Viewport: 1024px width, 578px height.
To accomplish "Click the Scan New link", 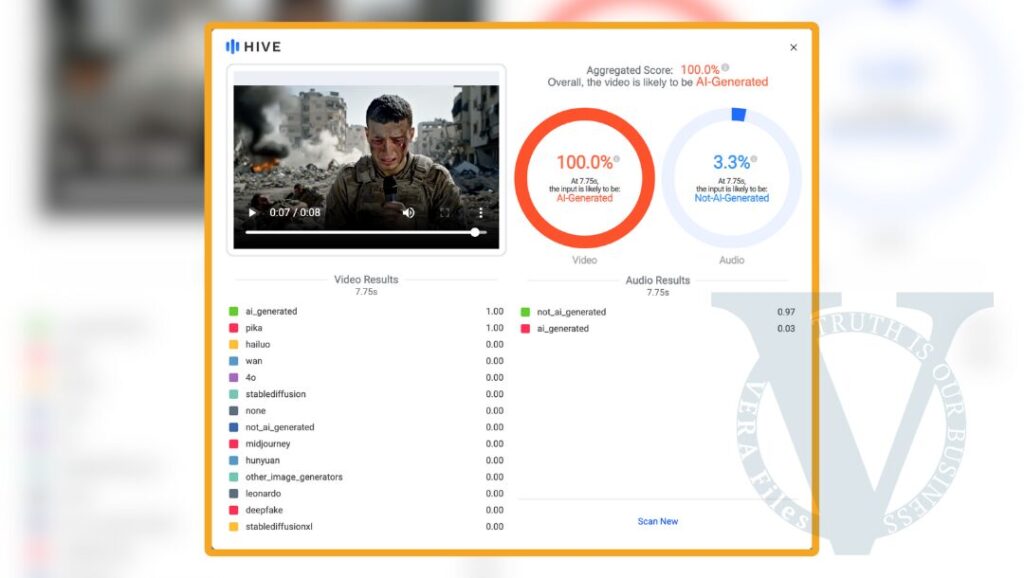I will point(658,521).
